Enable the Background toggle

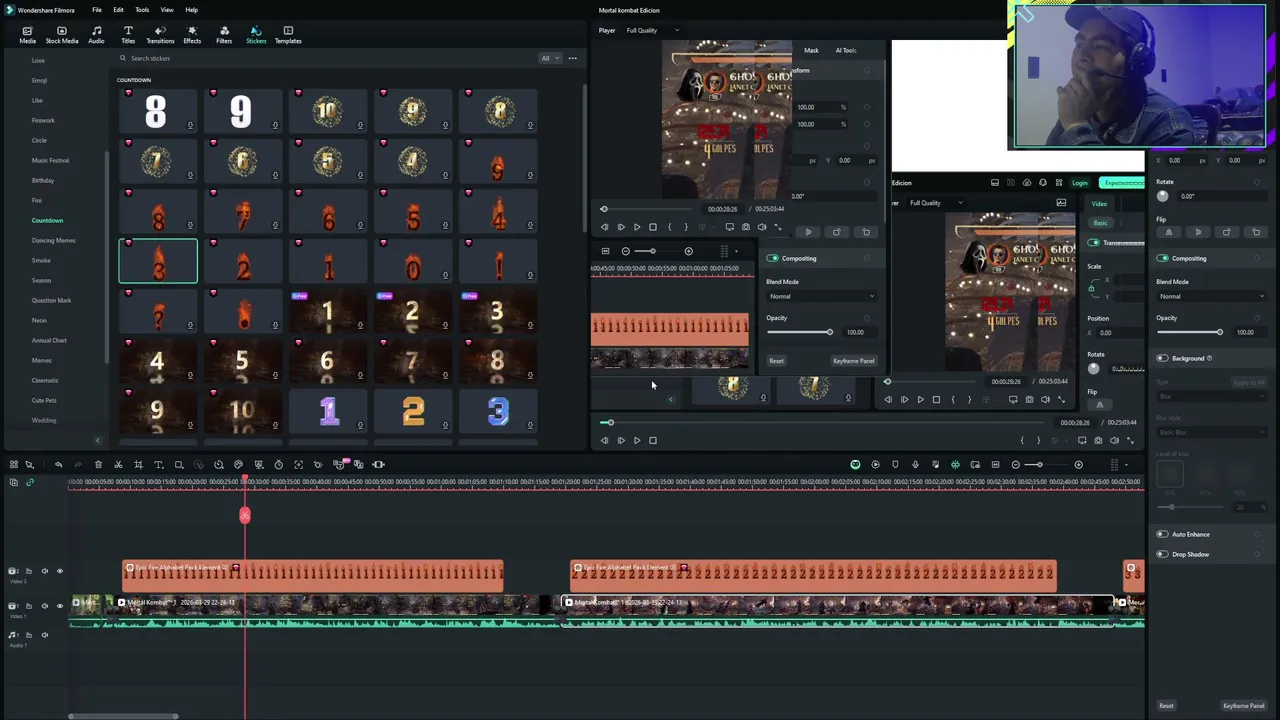point(1162,358)
